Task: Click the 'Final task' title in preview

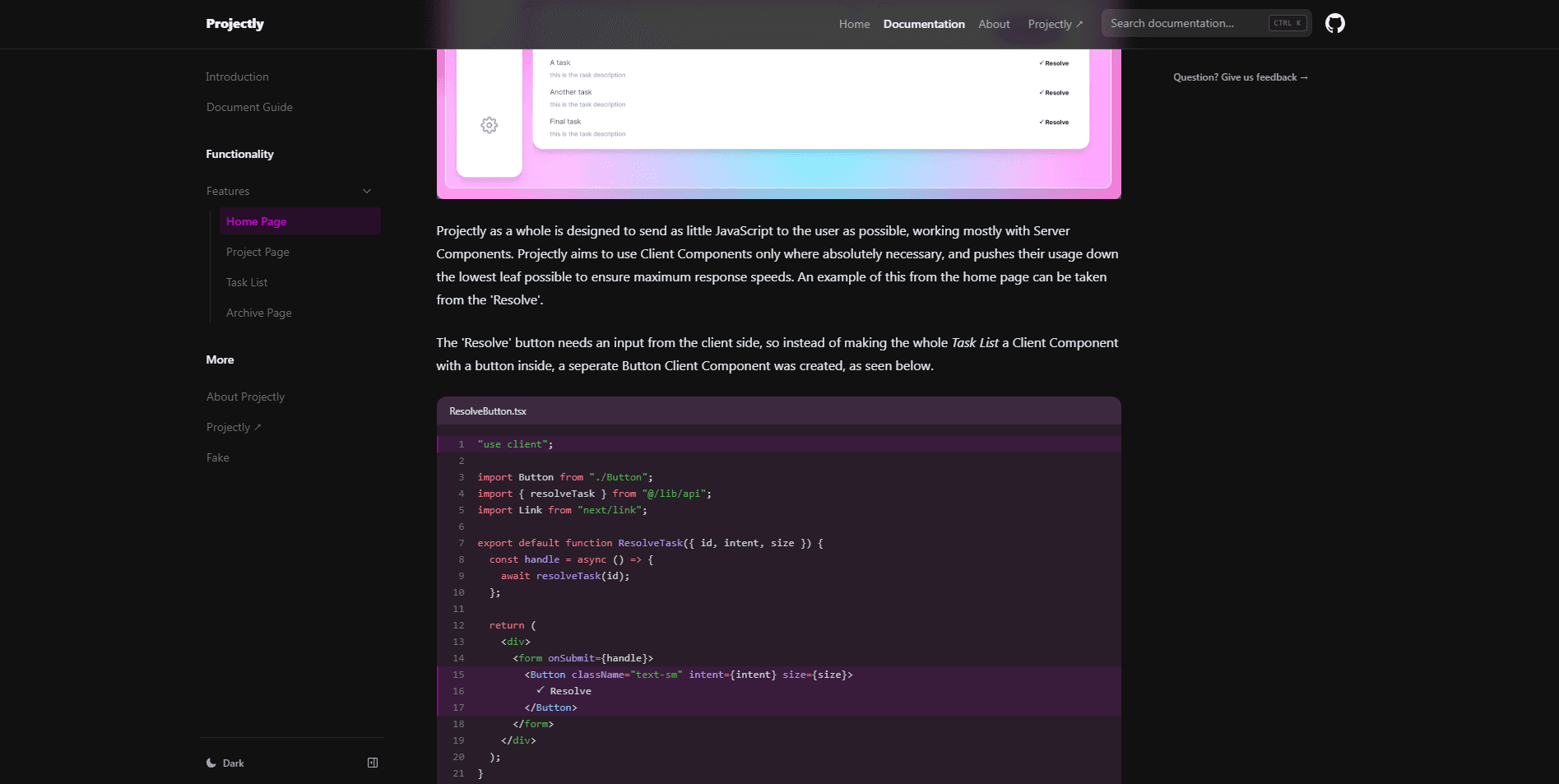Action: click(565, 122)
